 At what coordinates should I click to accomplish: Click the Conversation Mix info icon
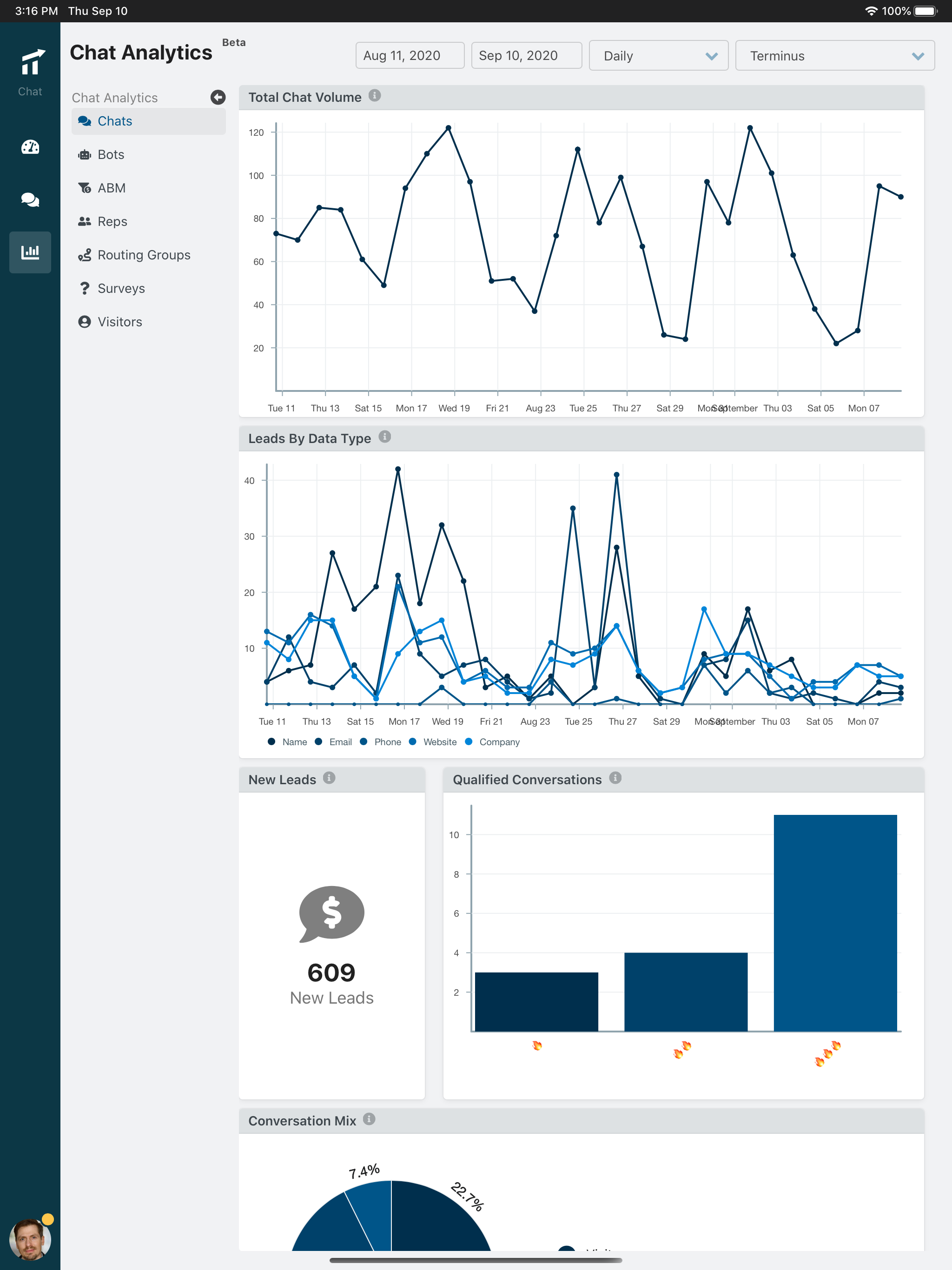(369, 1119)
